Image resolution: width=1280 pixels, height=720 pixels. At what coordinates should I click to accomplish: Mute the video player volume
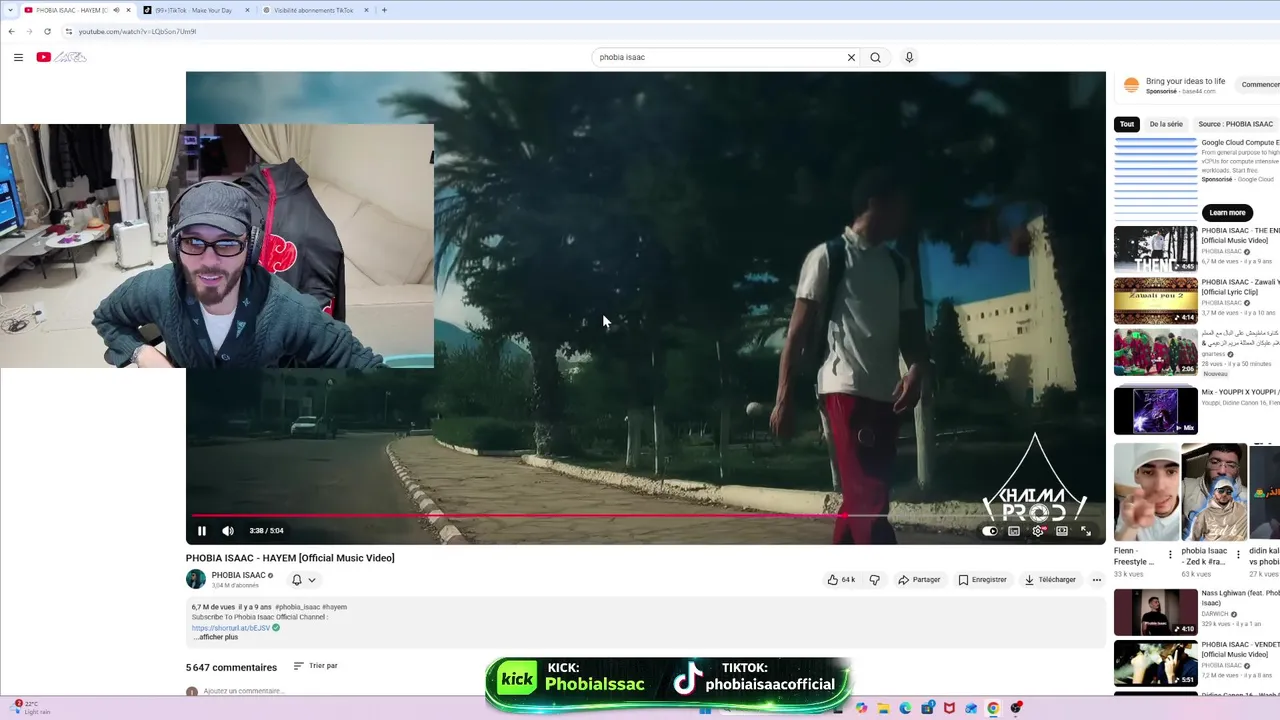228,531
